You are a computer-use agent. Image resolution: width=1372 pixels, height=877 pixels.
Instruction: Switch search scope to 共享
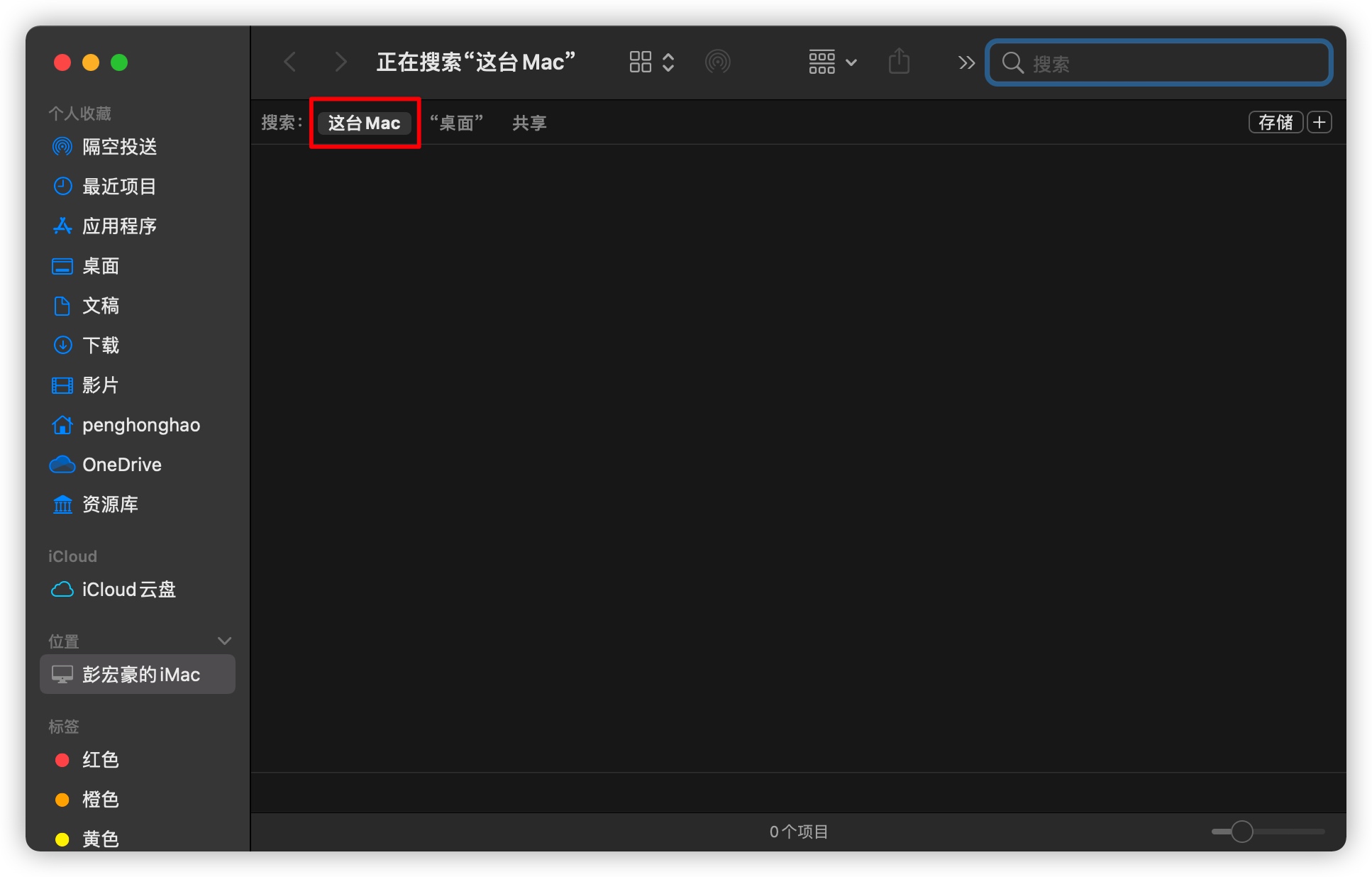529,123
